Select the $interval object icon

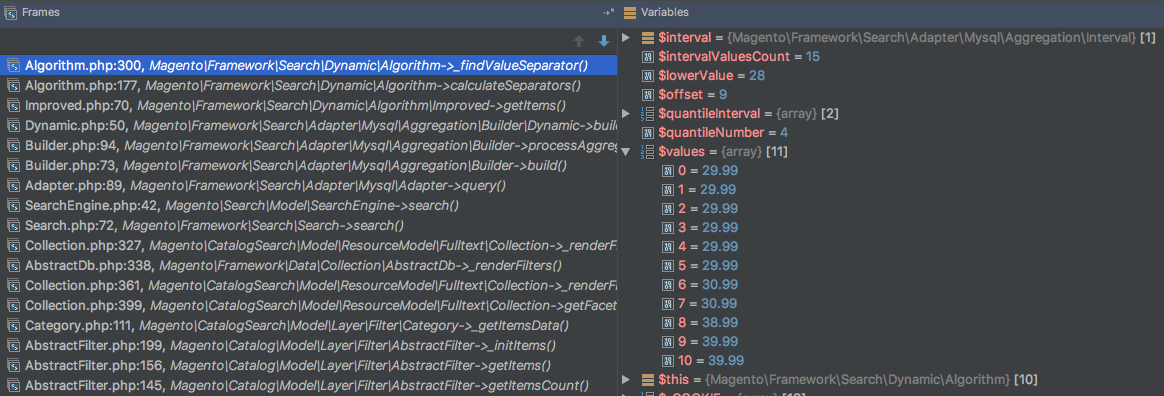coord(647,37)
